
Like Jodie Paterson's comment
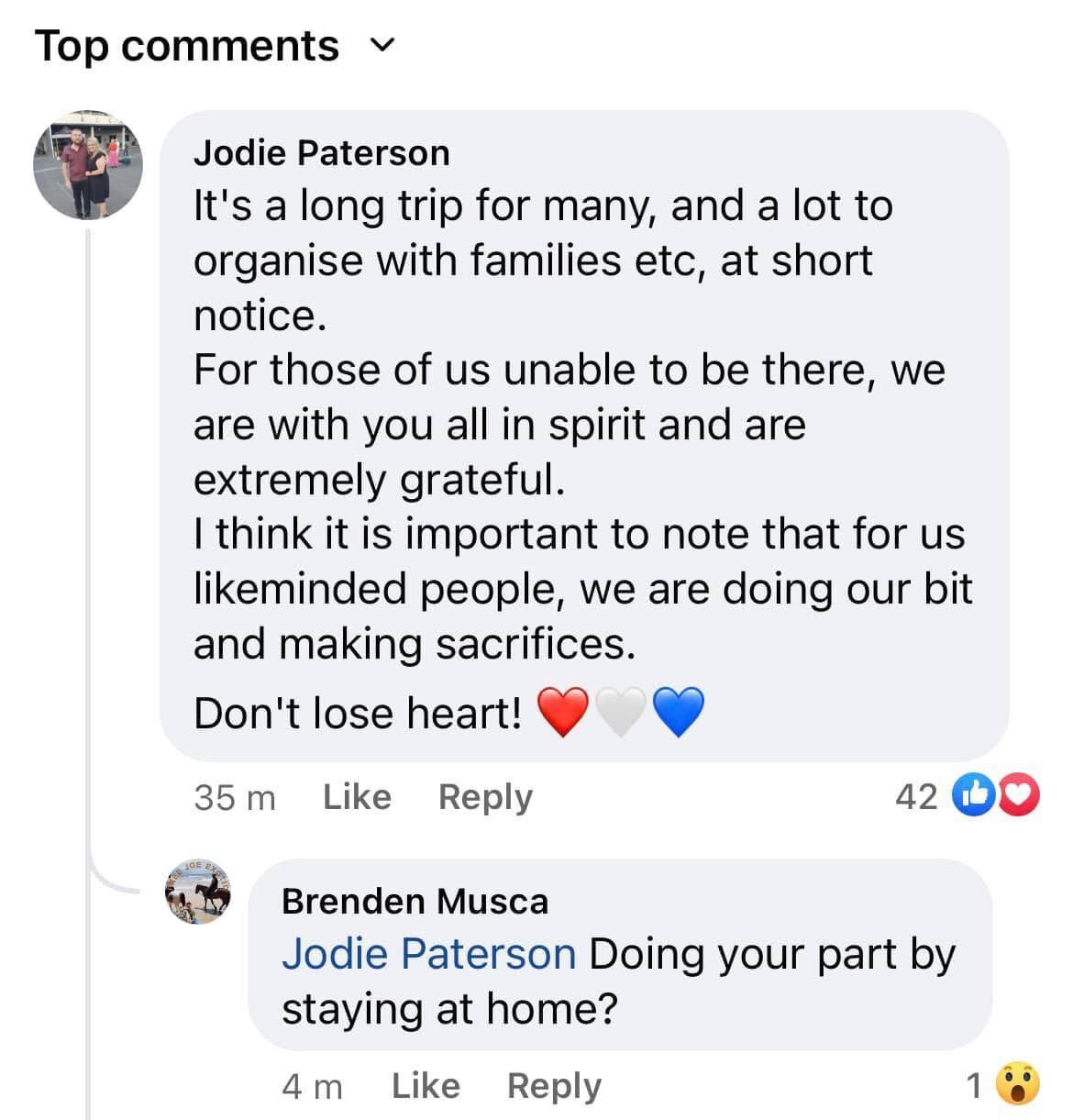[x=357, y=796]
